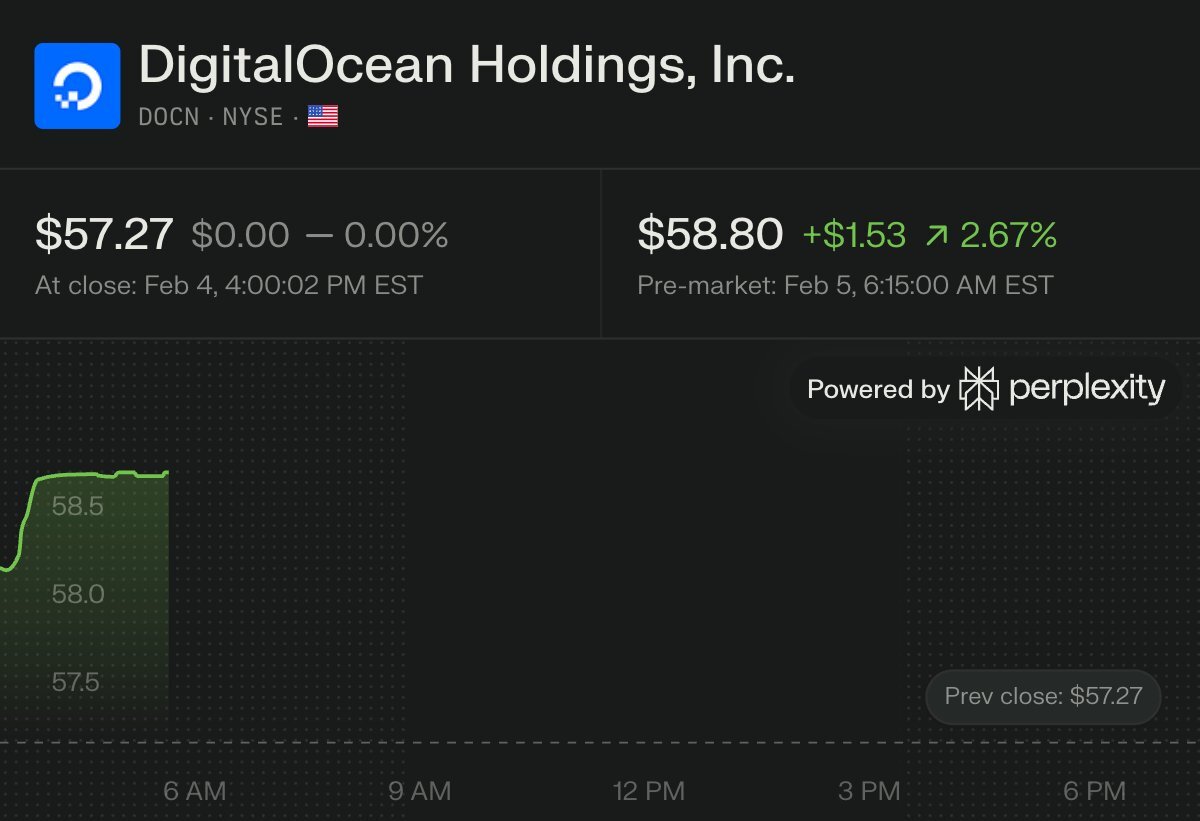Click the DigitalOcean company logo icon
The width and height of the screenshot is (1200, 821).
77,86
